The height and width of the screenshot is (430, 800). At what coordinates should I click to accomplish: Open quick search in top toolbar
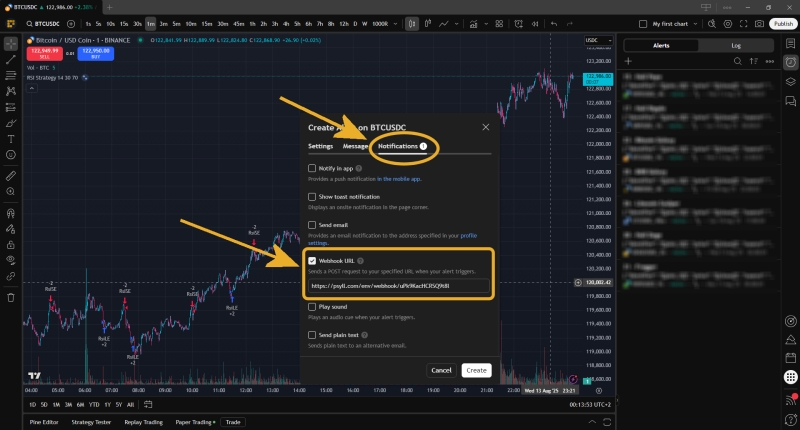click(x=712, y=24)
